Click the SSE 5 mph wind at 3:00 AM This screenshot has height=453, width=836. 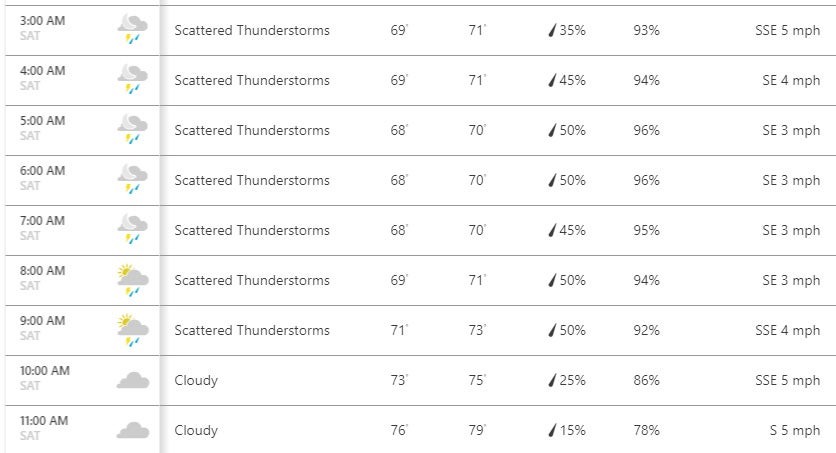tap(787, 30)
